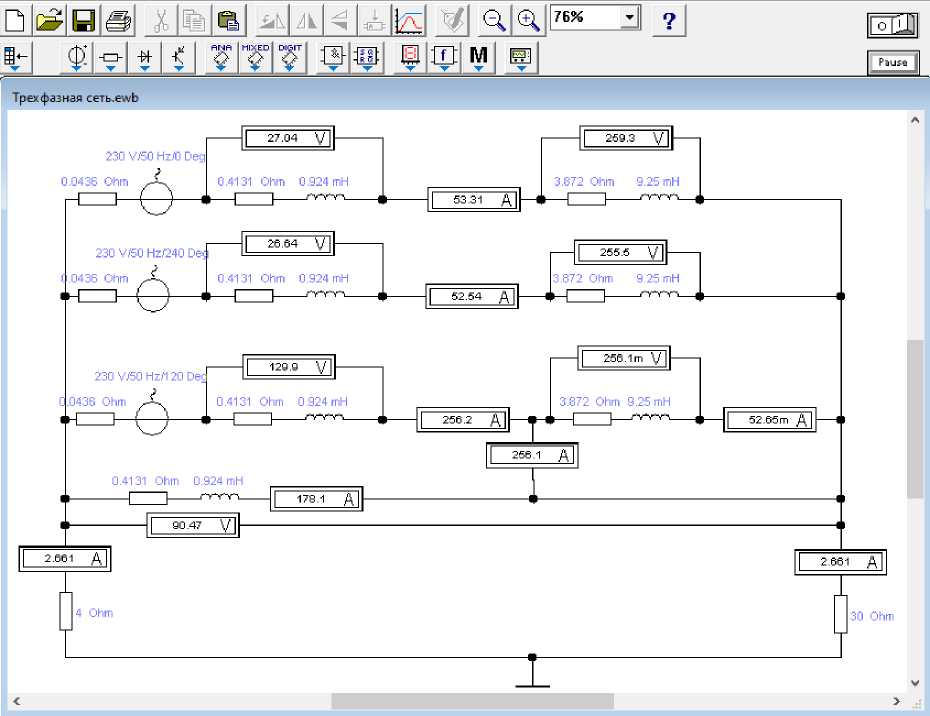Print the circuit using the printer icon
The height and width of the screenshot is (716, 930).
coord(117,19)
